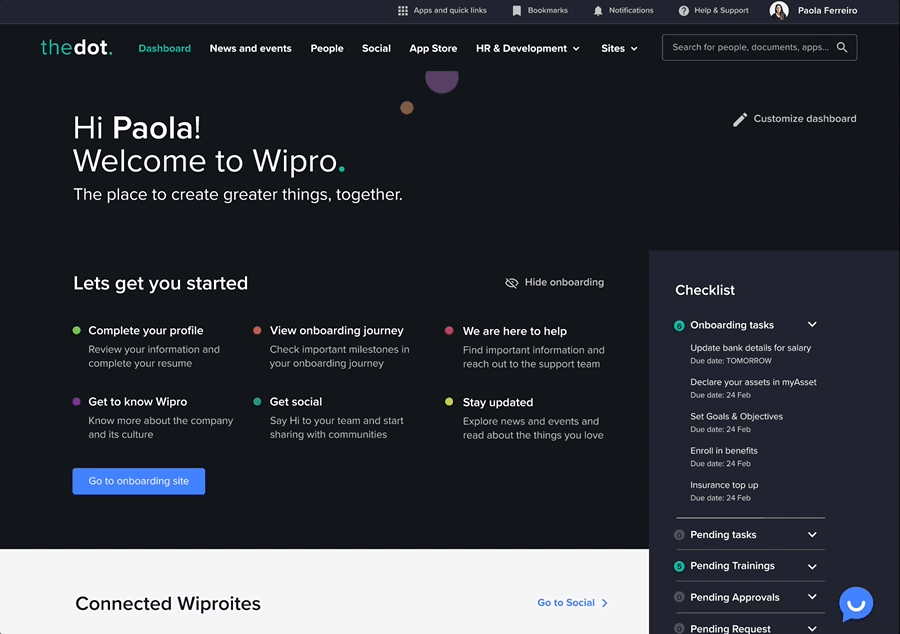Click the Connected Wiproites heading
The image size is (900, 634).
[168, 604]
